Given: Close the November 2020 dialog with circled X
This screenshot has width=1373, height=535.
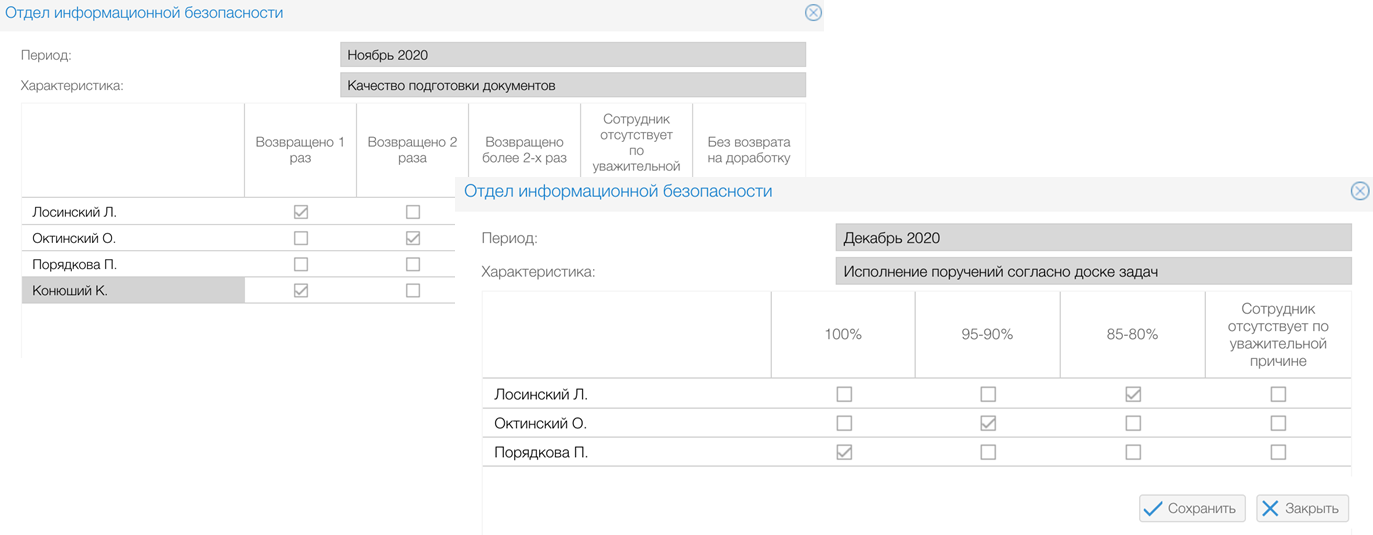Looking at the screenshot, I should click(813, 13).
